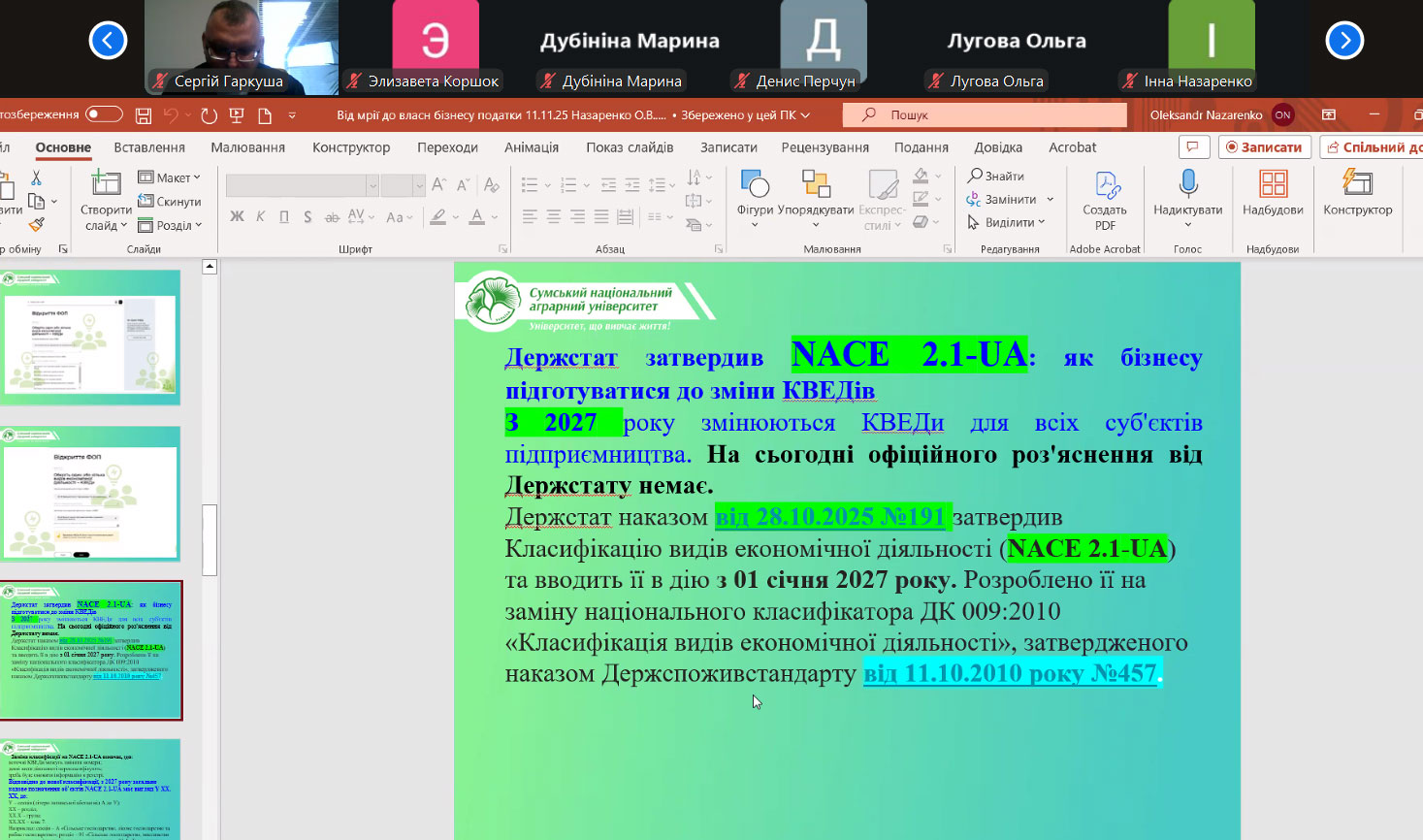Toggle the AutoSave switch
Screen dimensions: 1423x840
point(104,114)
